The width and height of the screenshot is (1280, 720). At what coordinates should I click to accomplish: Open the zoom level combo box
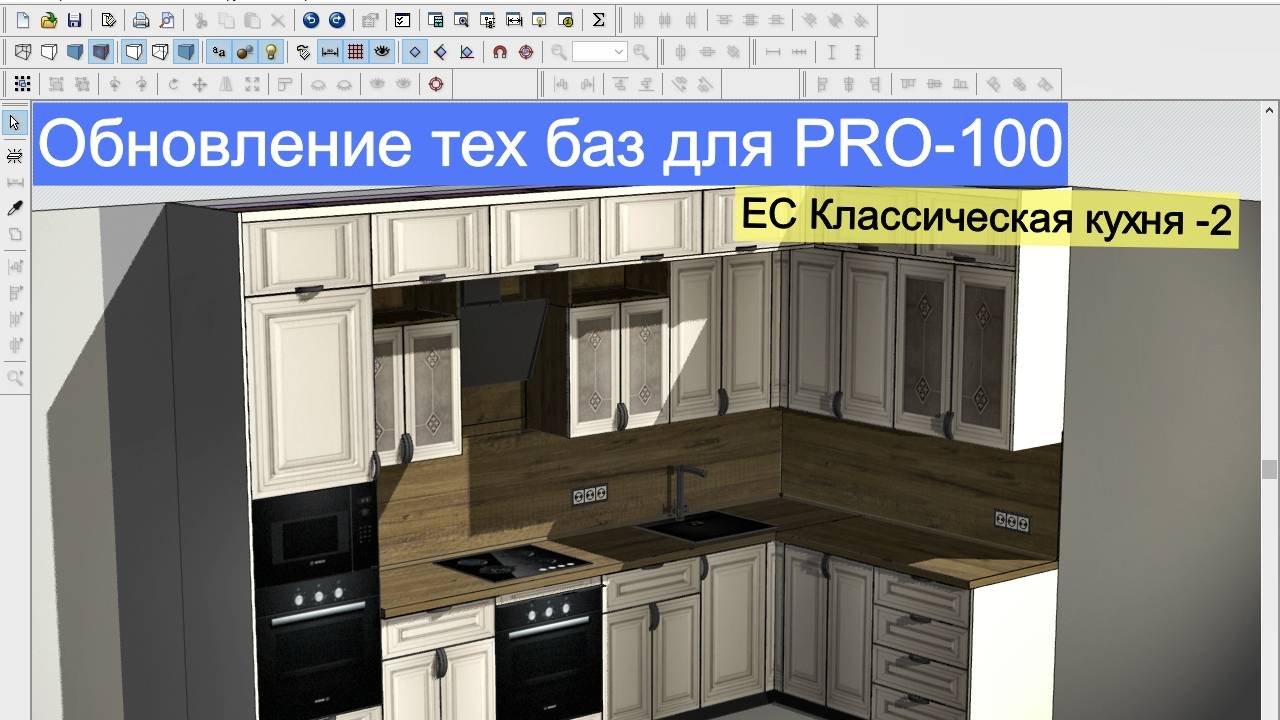coord(599,52)
